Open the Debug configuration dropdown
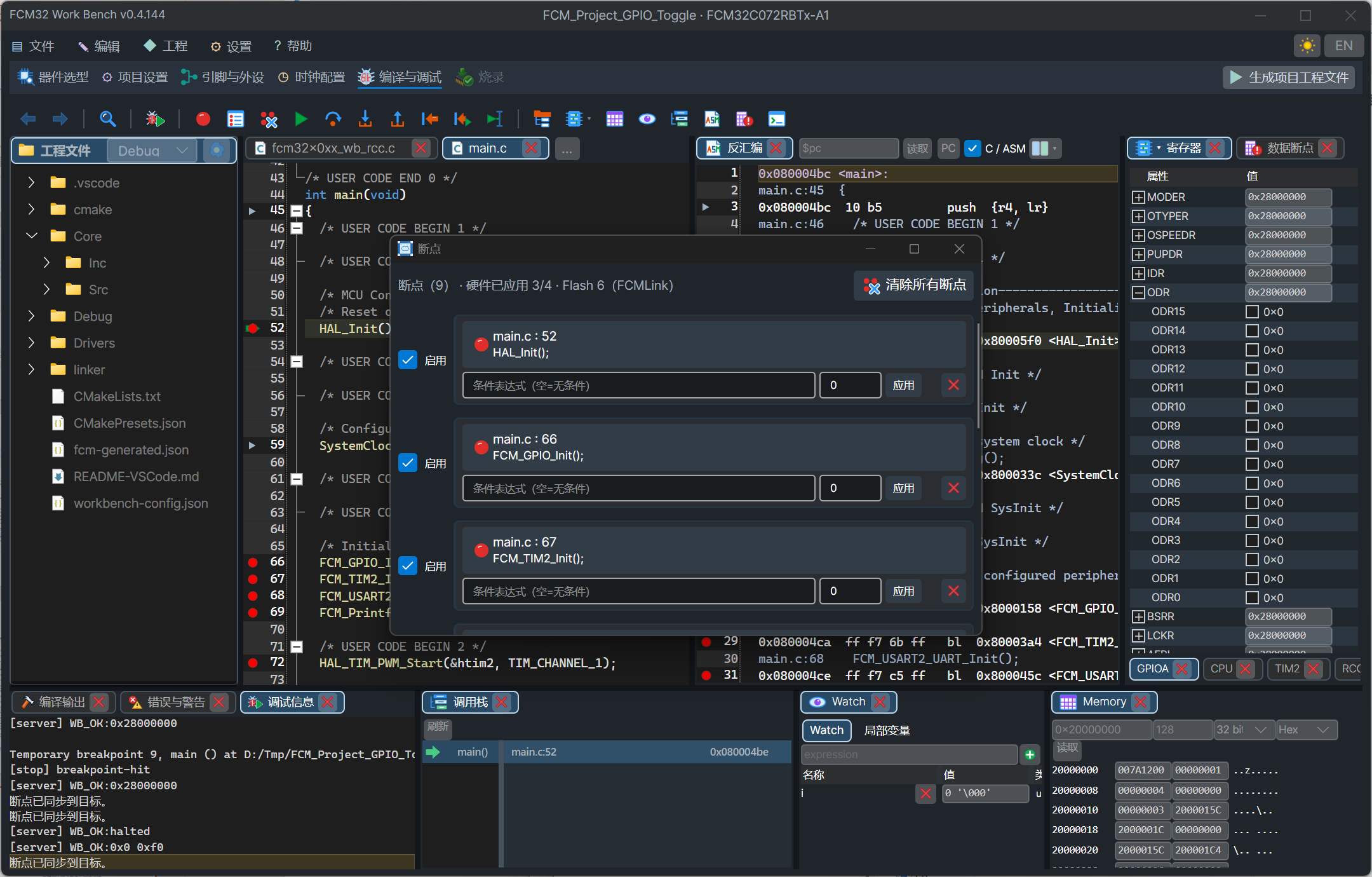The height and width of the screenshot is (877, 1372). coord(152,151)
